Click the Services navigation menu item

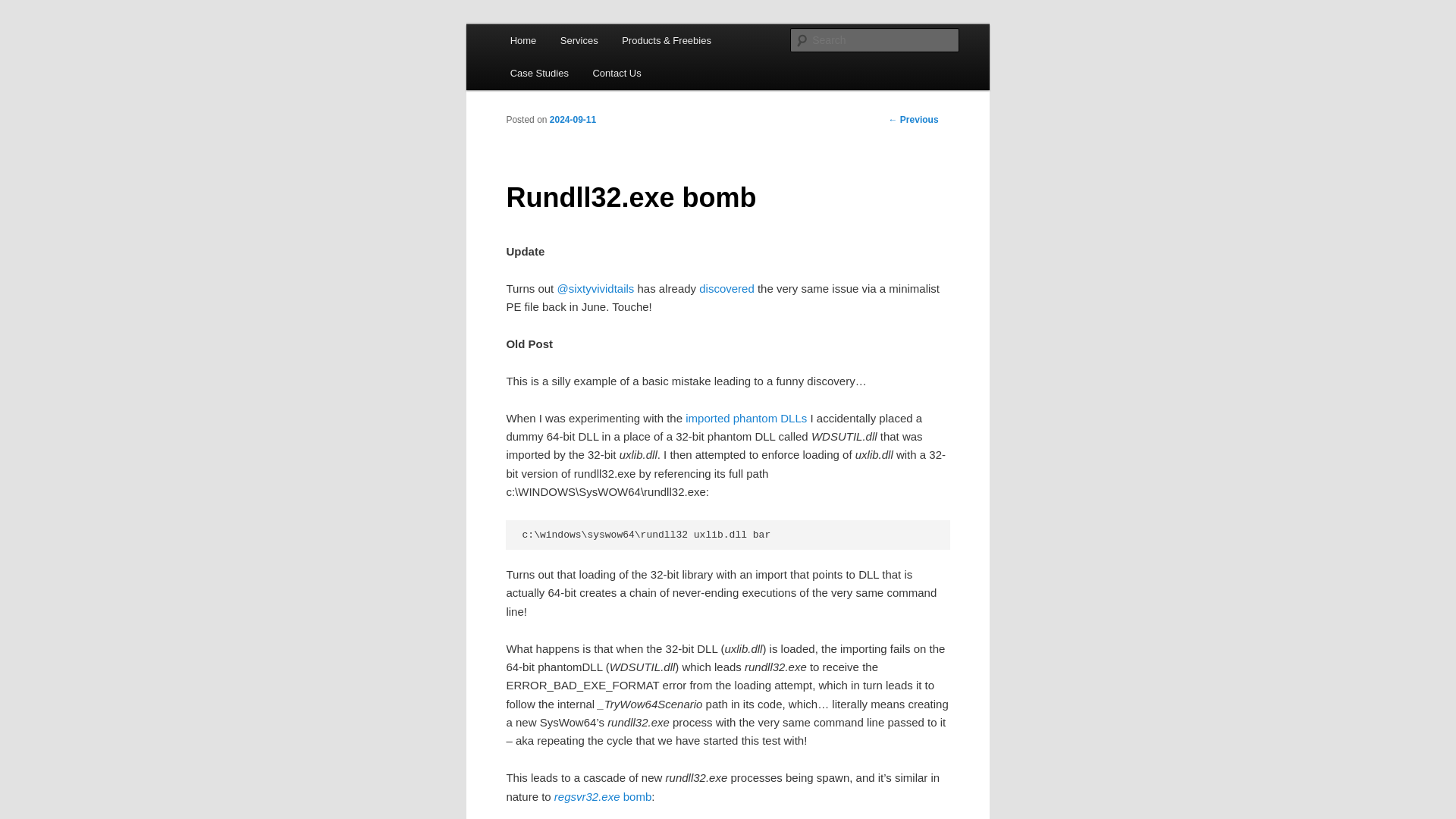tap(578, 41)
